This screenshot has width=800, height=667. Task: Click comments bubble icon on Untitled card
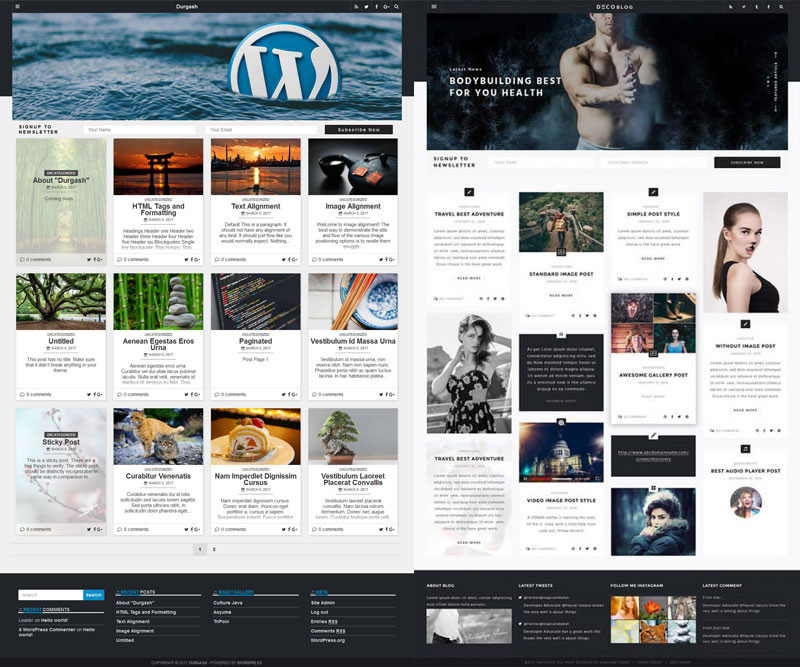pos(22,394)
